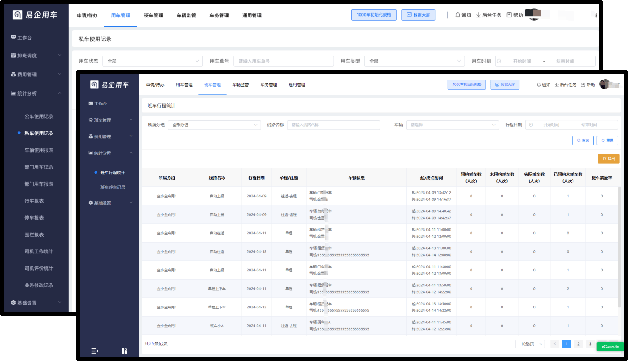Open the first status dropdown in back window filters
629x362 pixels.
pos(152,61)
